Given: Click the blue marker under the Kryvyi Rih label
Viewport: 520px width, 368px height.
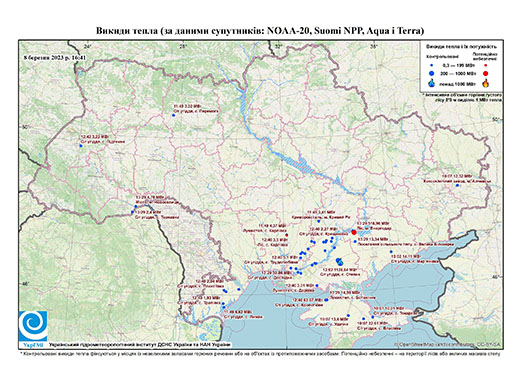Looking at the screenshot, I should 318,221.
